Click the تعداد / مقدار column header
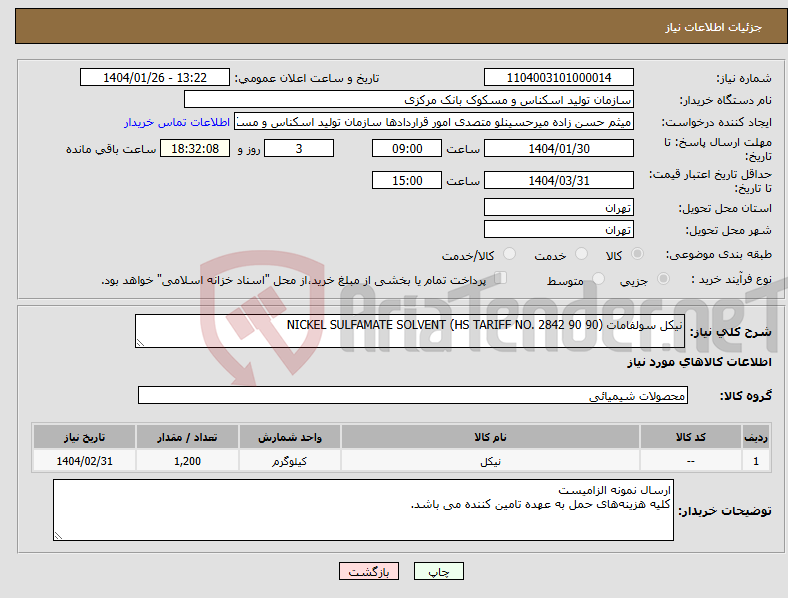 pos(187,437)
